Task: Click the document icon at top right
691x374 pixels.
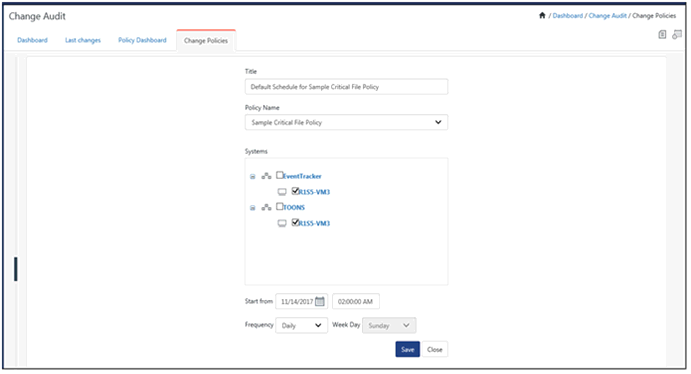Action: pos(662,34)
